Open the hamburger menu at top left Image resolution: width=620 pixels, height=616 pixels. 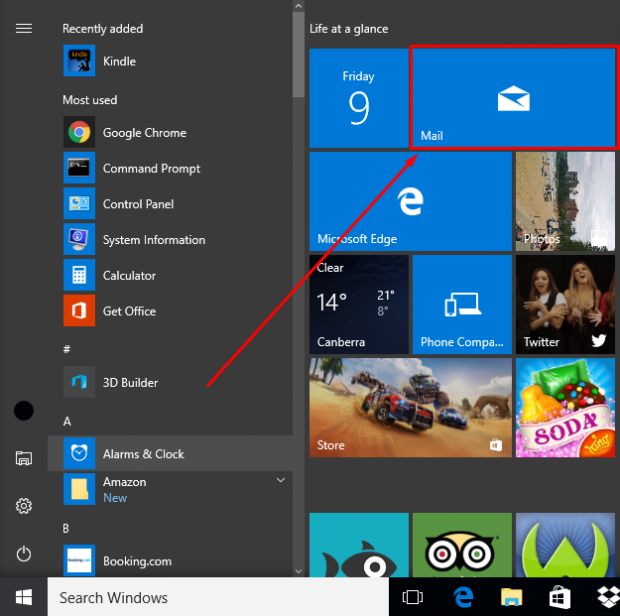[x=24, y=28]
